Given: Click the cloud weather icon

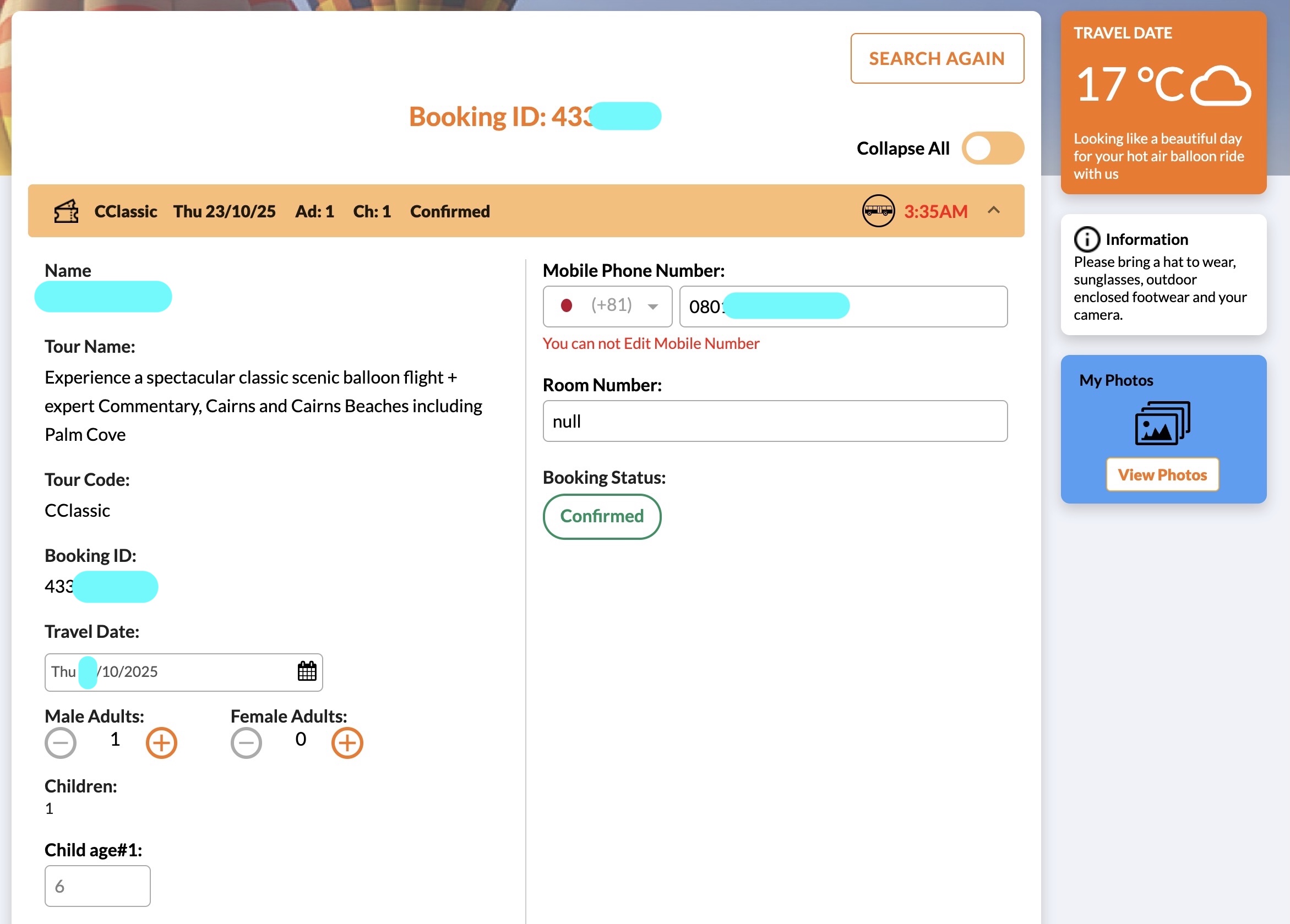Looking at the screenshot, I should tap(1220, 87).
